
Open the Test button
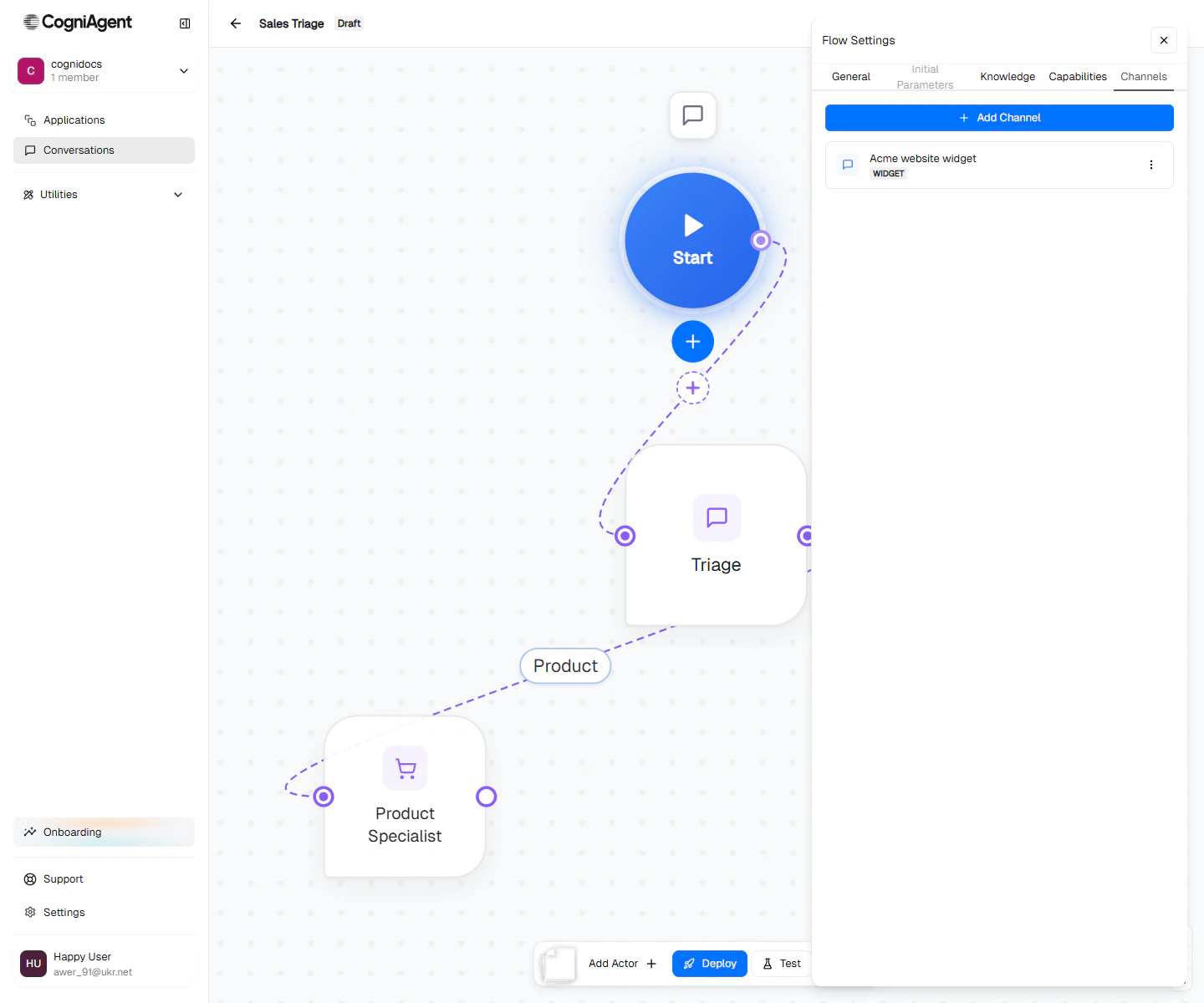pyautogui.click(x=782, y=964)
